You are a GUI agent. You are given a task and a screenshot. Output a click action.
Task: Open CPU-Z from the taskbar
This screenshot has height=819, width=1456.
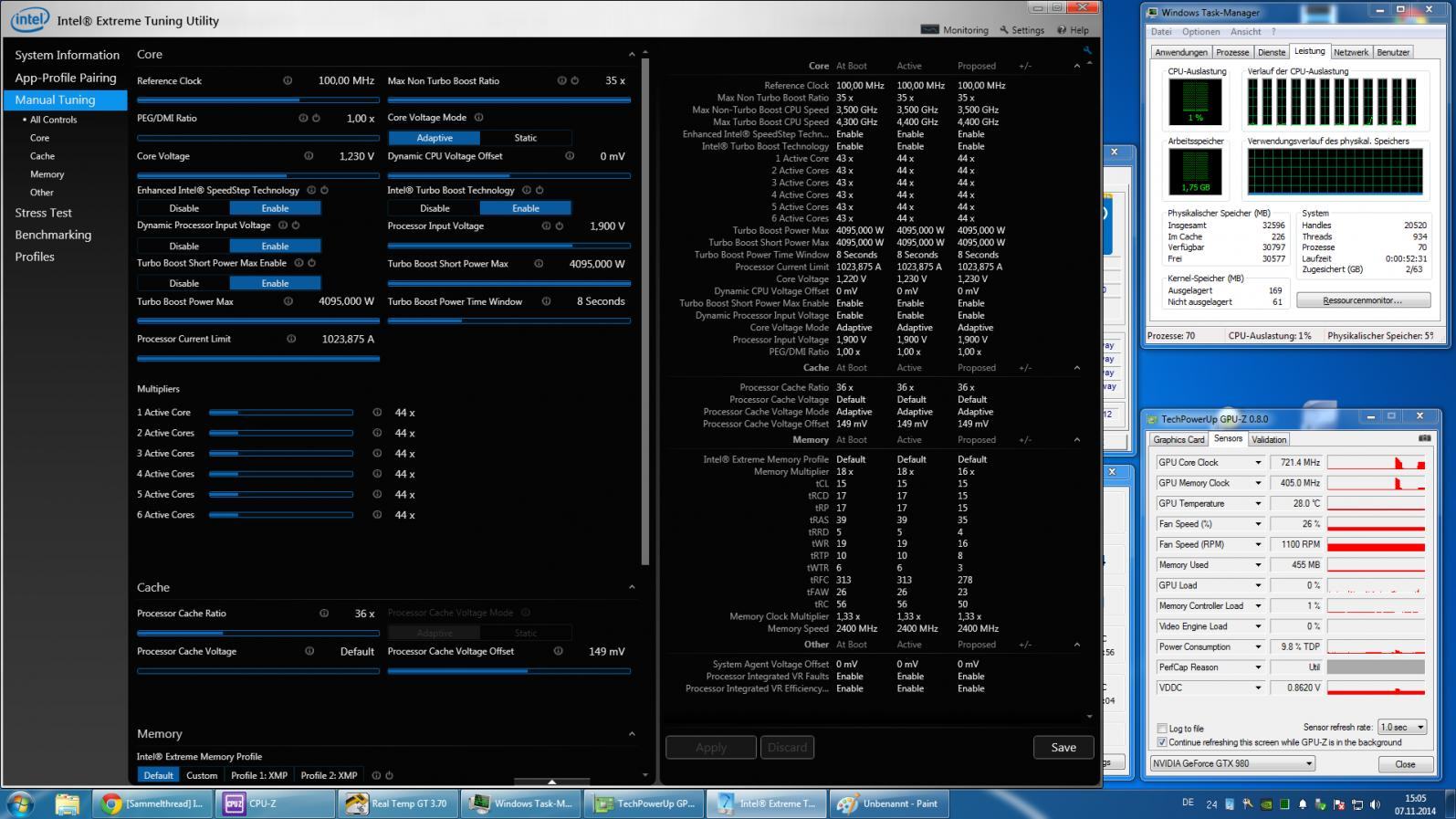(x=276, y=803)
